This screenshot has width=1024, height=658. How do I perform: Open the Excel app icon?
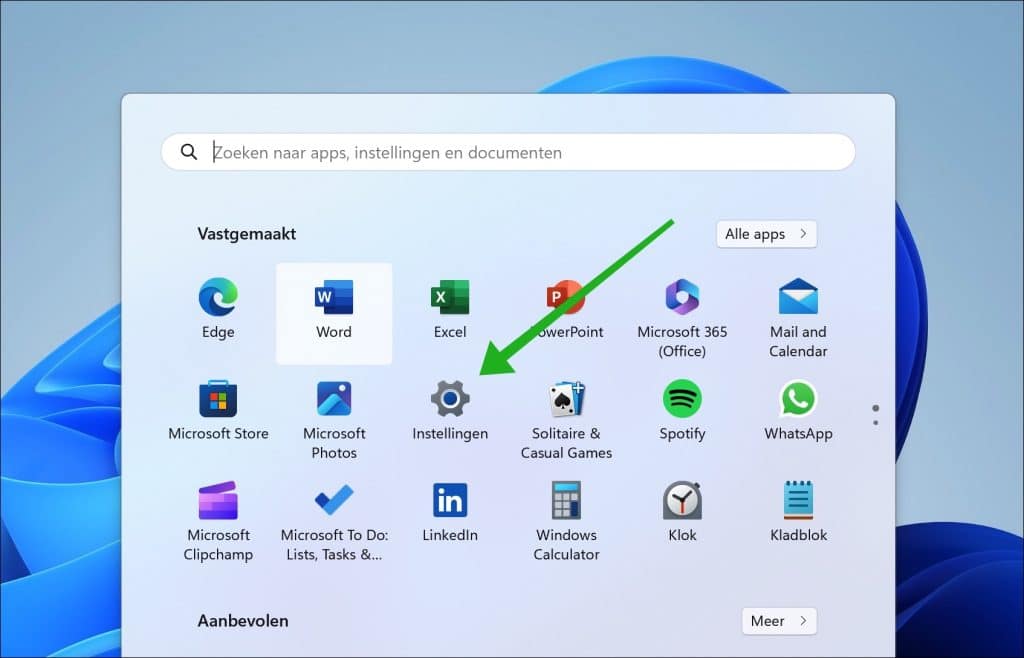pyautogui.click(x=450, y=298)
